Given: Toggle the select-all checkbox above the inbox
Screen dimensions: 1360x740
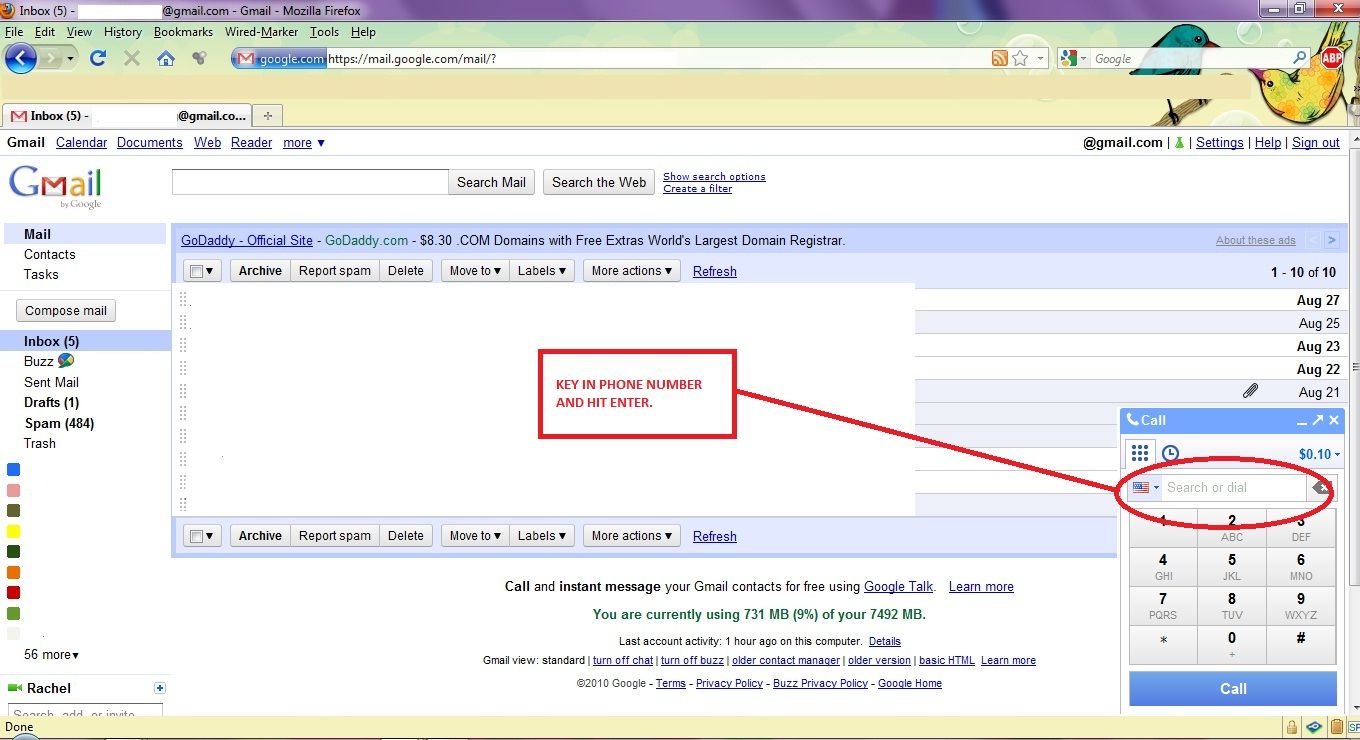Looking at the screenshot, I should 196,270.
